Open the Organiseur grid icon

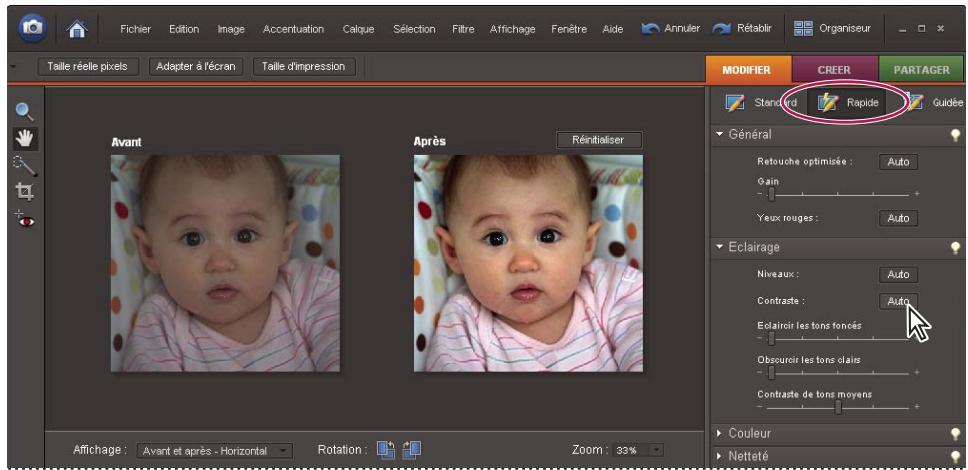pos(803,28)
